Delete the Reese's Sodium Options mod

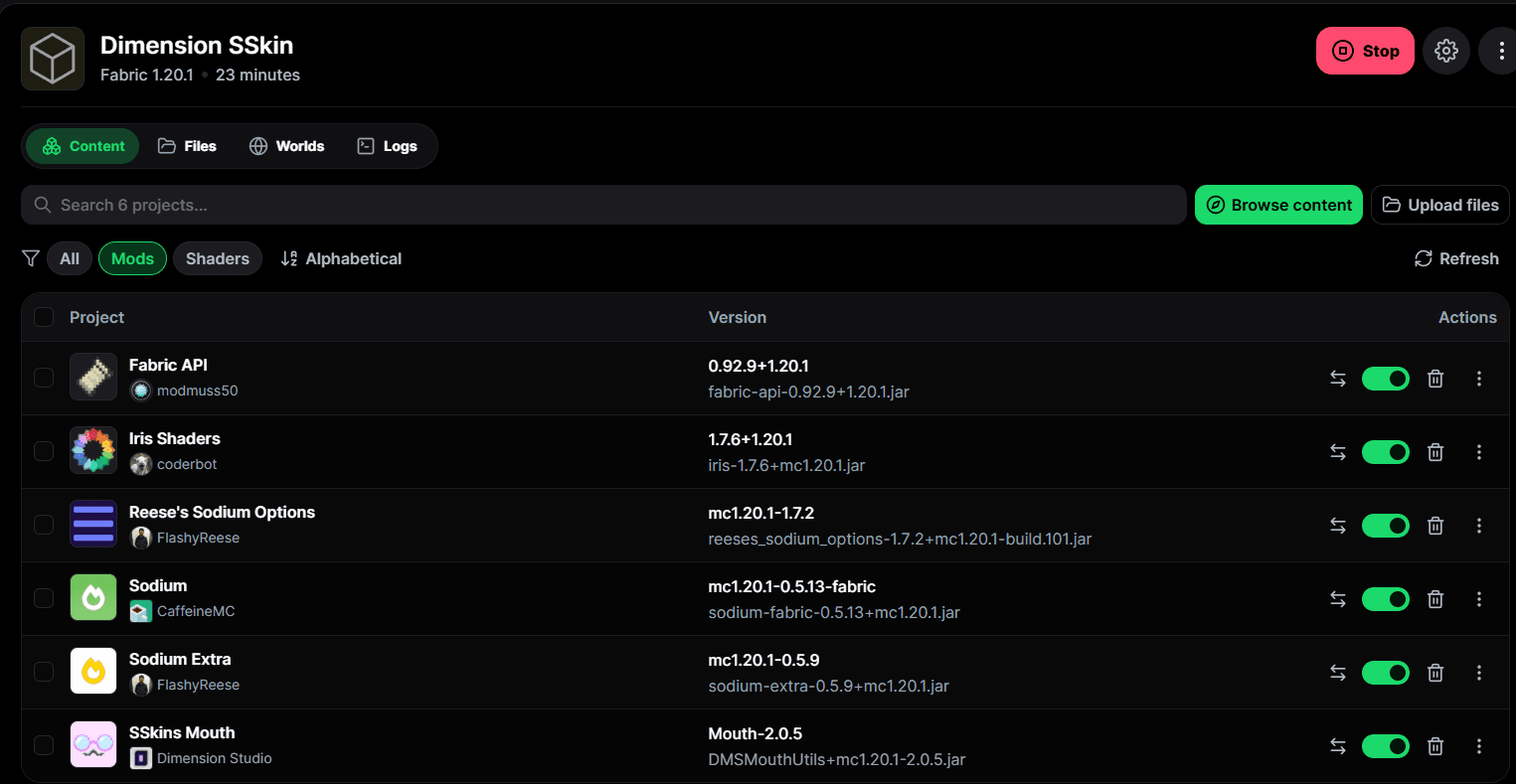(1435, 526)
